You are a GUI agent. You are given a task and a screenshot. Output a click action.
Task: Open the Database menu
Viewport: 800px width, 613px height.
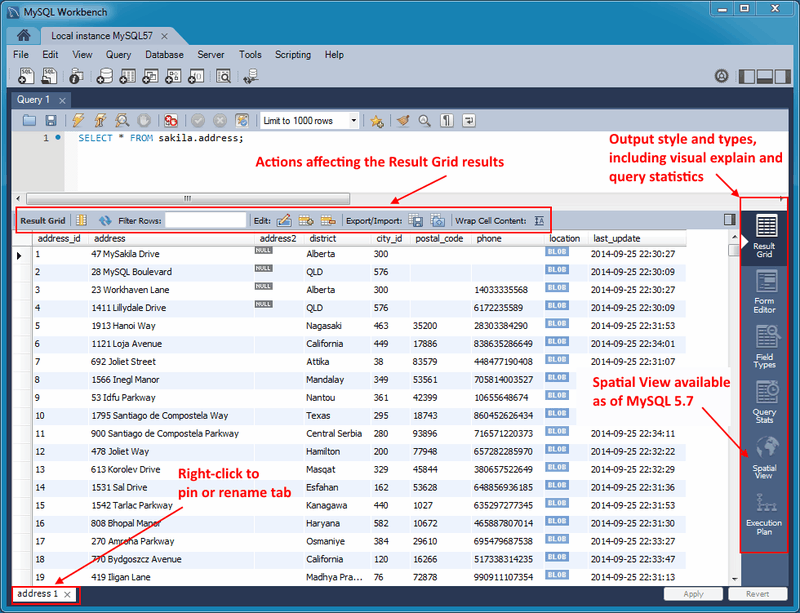[164, 55]
